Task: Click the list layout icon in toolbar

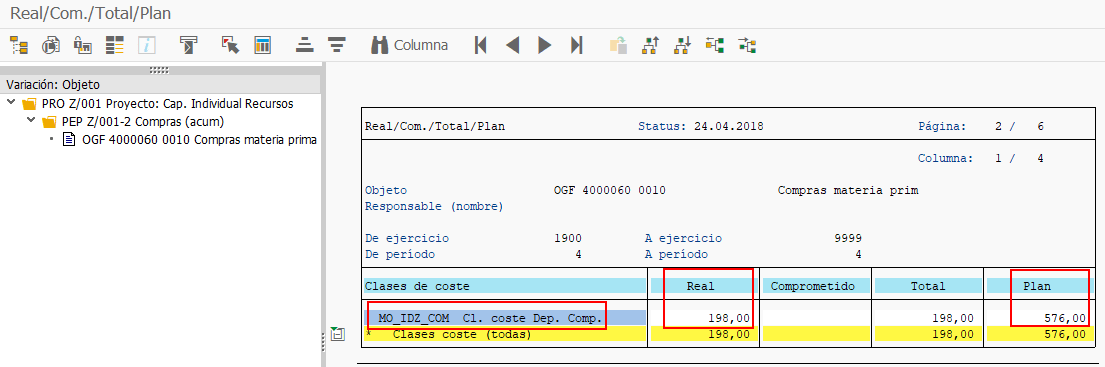Action: click(115, 46)
